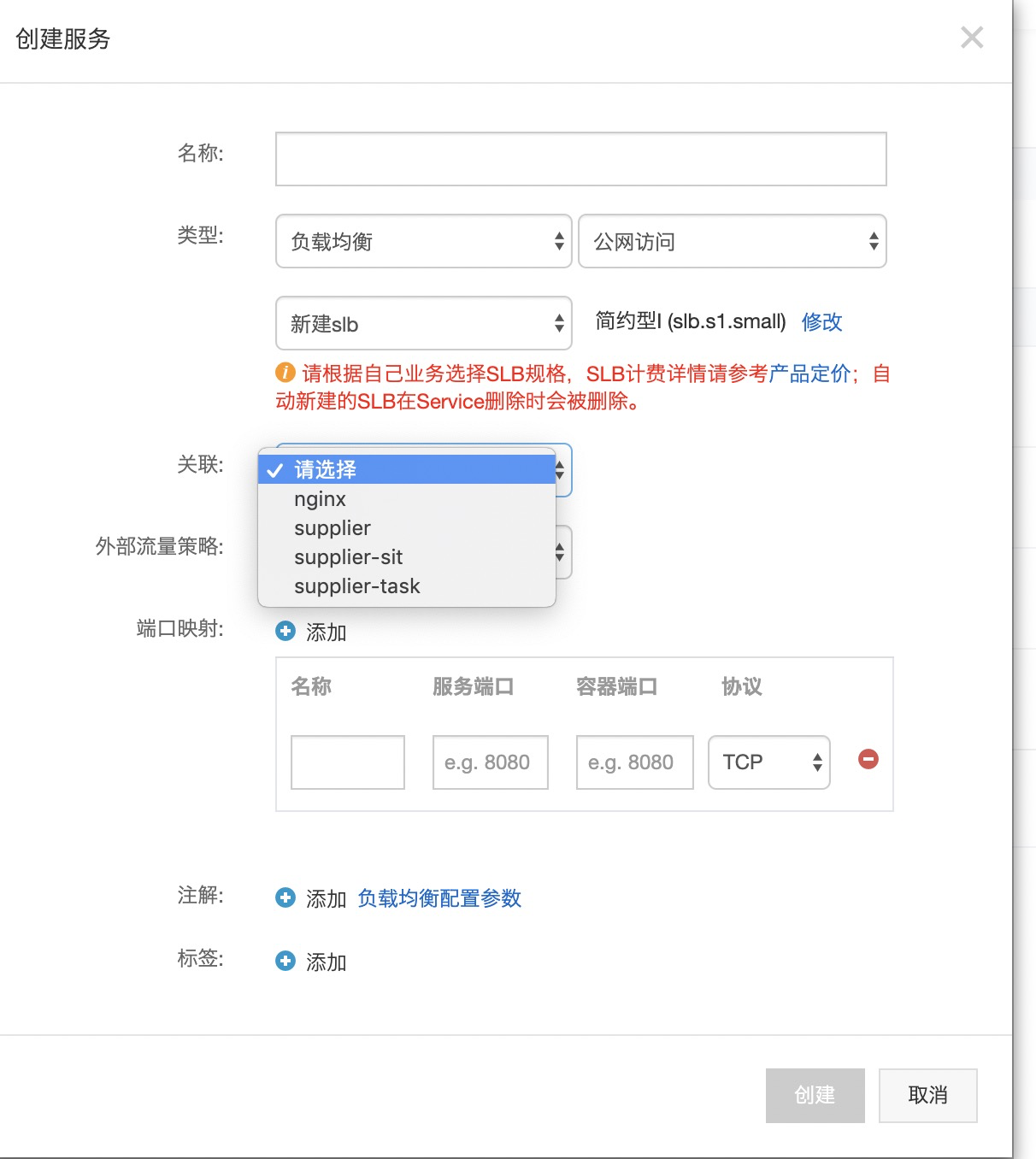Open 负载均衡配置参数 link
Viewport: 1036px width, 1159px height.
(x=439, y=898)
